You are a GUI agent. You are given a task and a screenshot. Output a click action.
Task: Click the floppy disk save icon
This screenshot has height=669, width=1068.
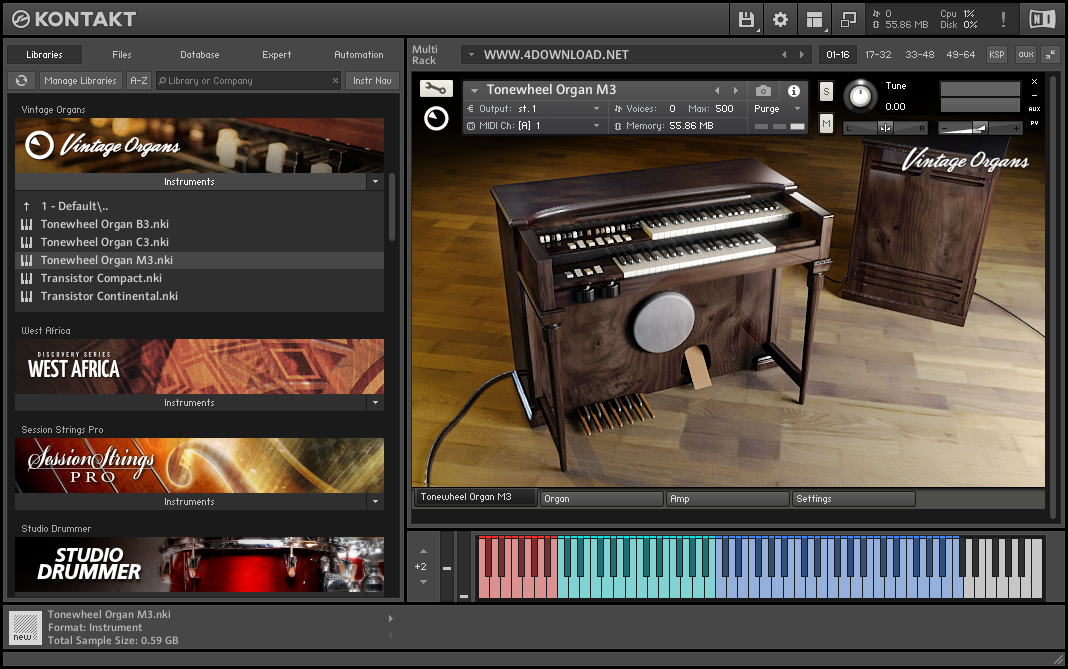tap(746, 19)
